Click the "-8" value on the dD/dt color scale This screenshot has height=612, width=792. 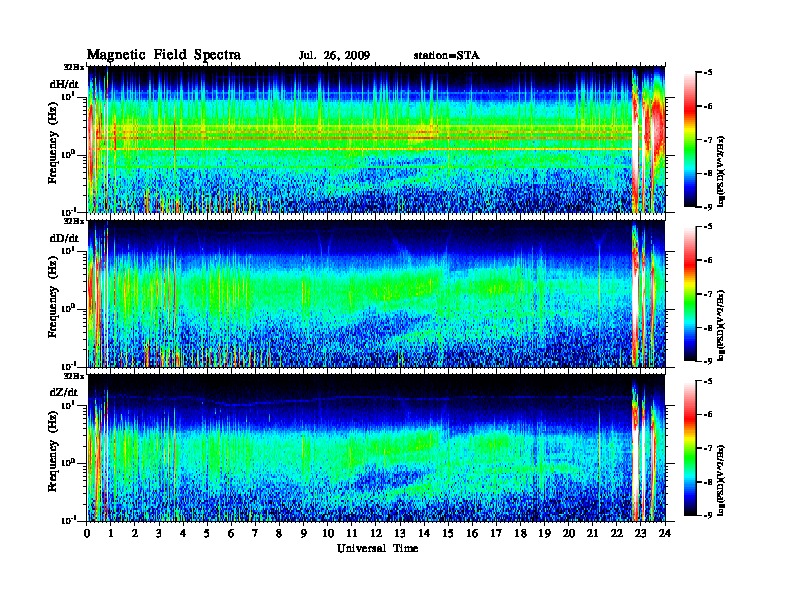(708, 328)
